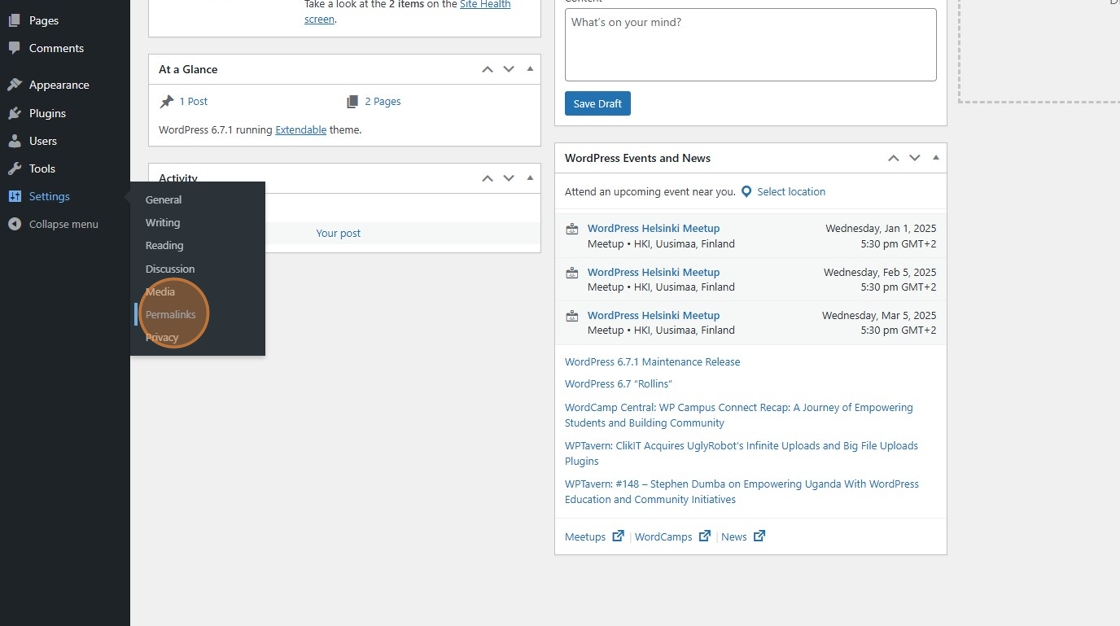Screen dimensions: 1120x626
Task: Click the 2 Pages link
Action: 383,101
